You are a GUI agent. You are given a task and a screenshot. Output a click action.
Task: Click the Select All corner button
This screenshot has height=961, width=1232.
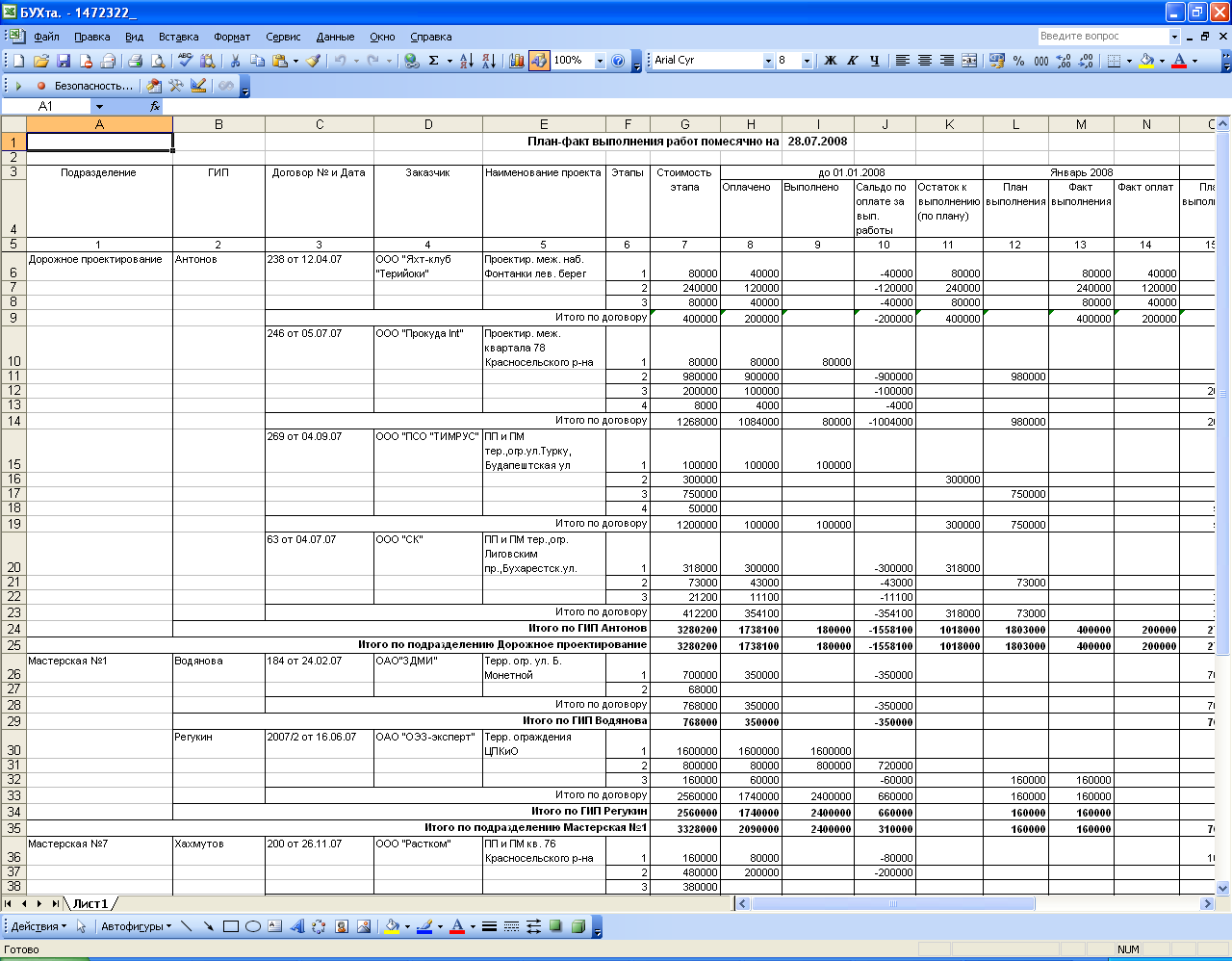(13, 124)
